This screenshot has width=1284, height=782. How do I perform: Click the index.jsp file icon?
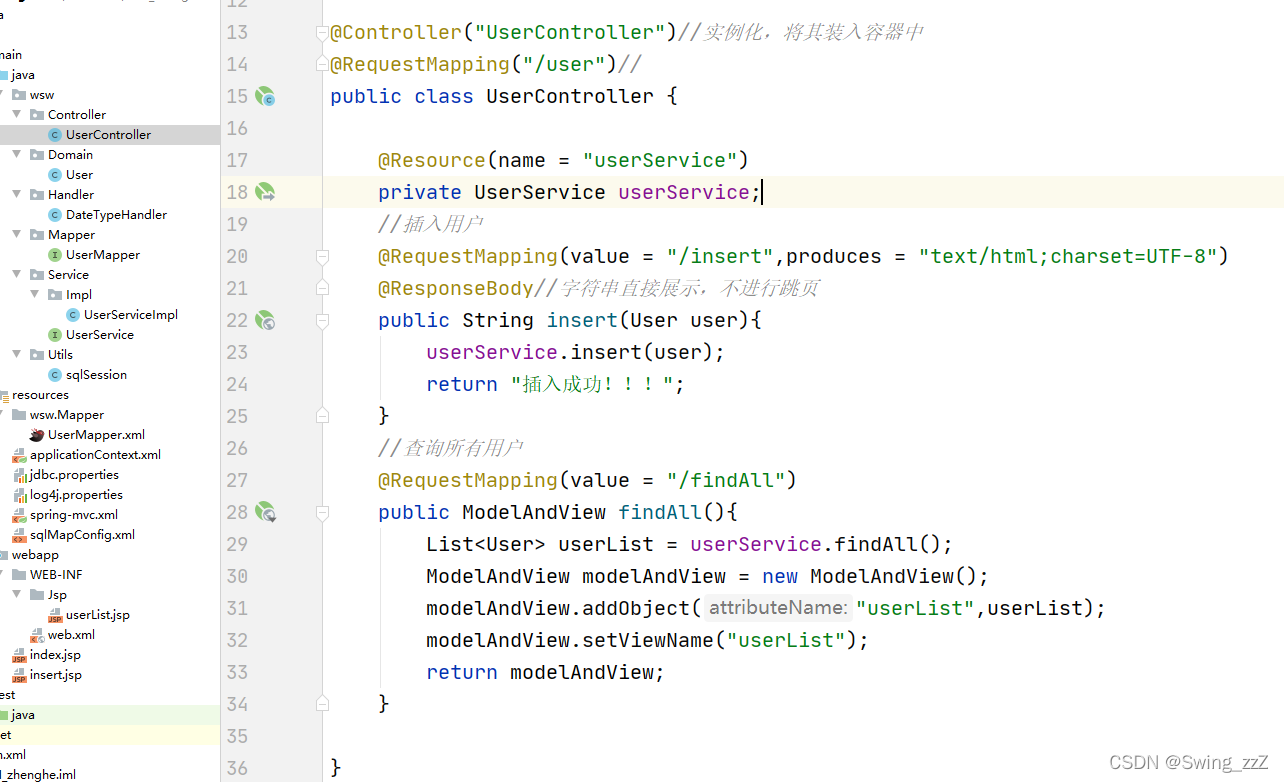pyautogui.click(x=19, y=655)
